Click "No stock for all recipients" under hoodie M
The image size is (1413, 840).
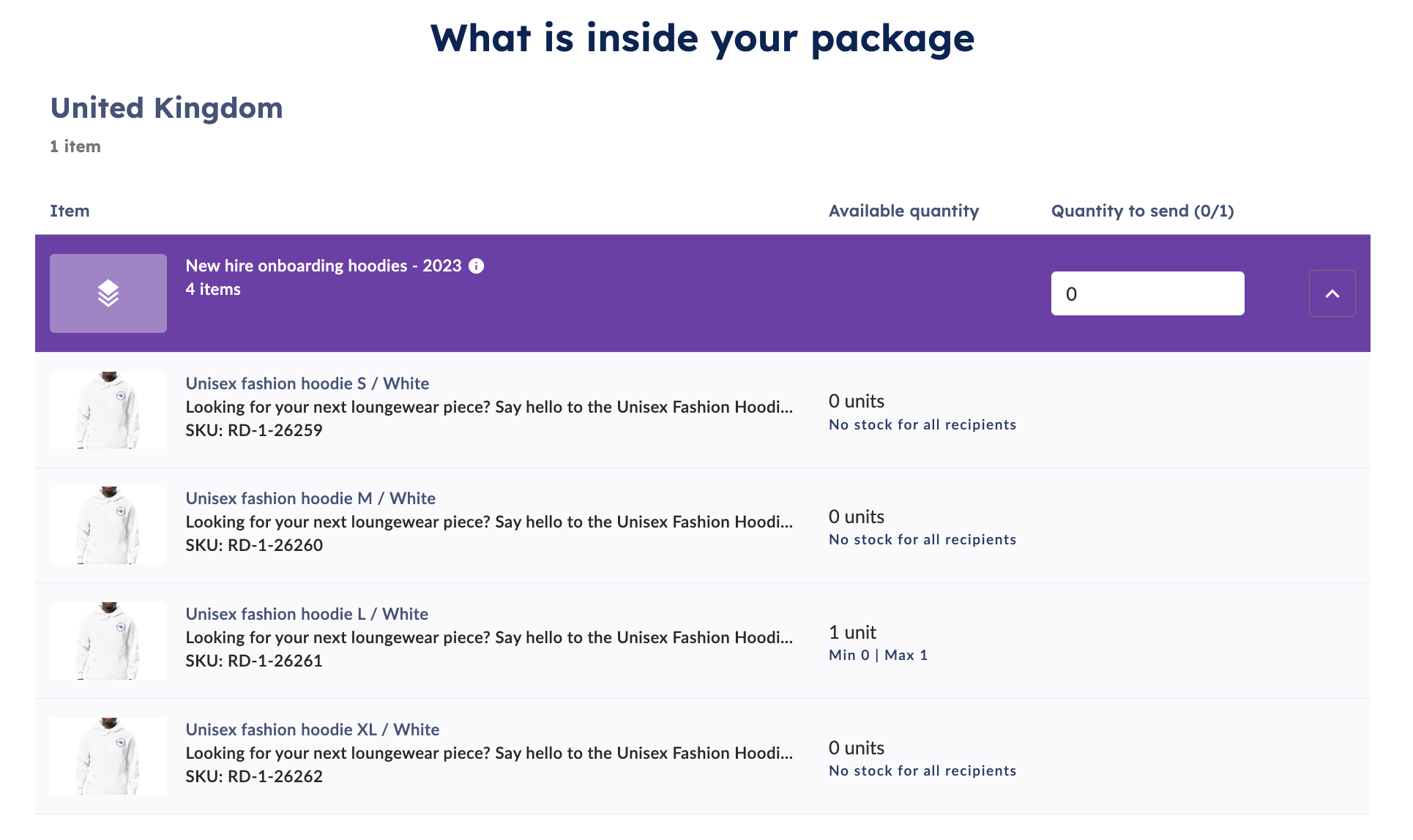(922, 539)
